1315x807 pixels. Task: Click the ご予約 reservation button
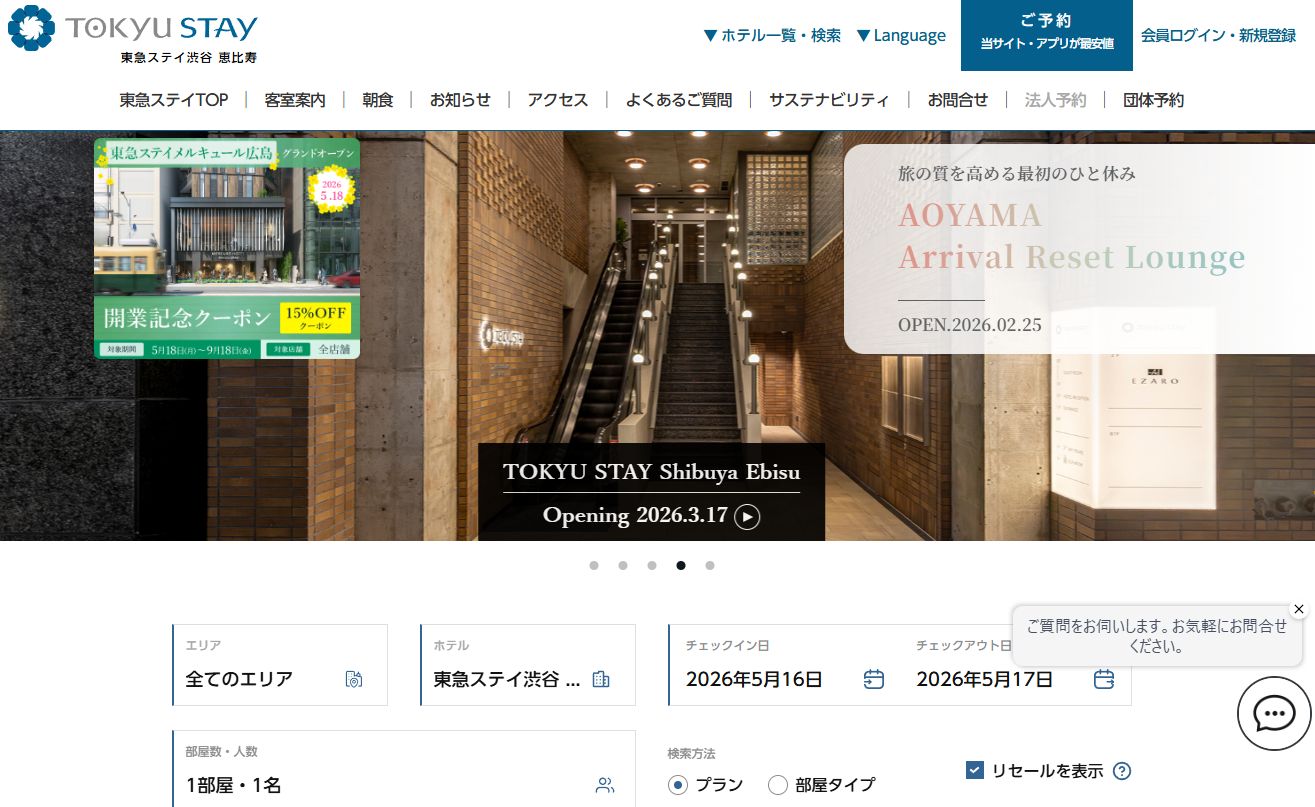(x=1047, y=35)
